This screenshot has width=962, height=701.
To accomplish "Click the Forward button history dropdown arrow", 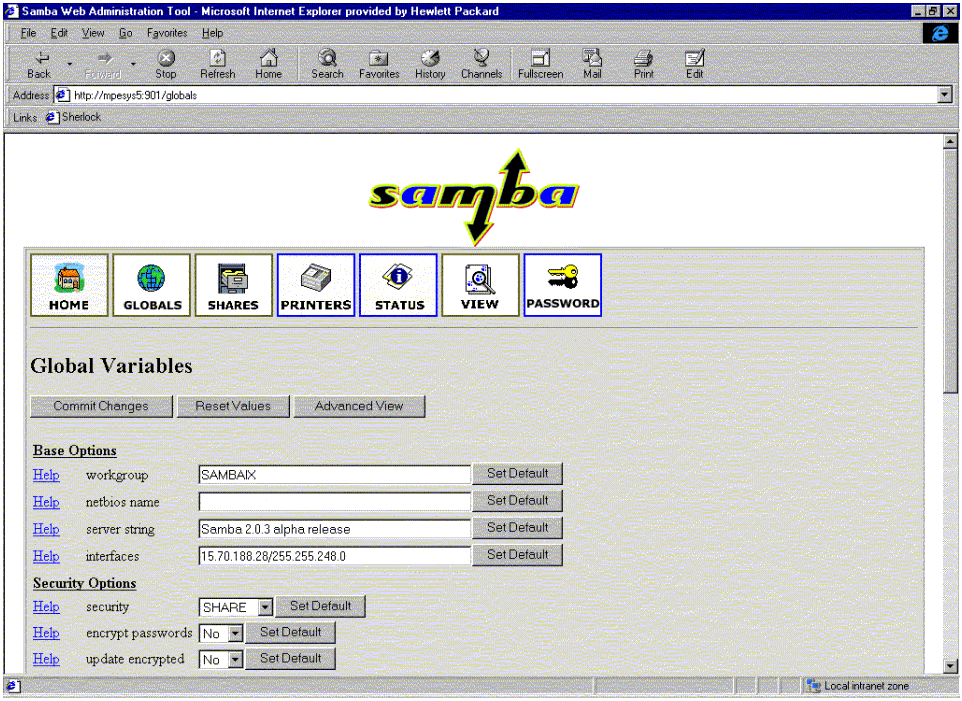I will [133, 64].
